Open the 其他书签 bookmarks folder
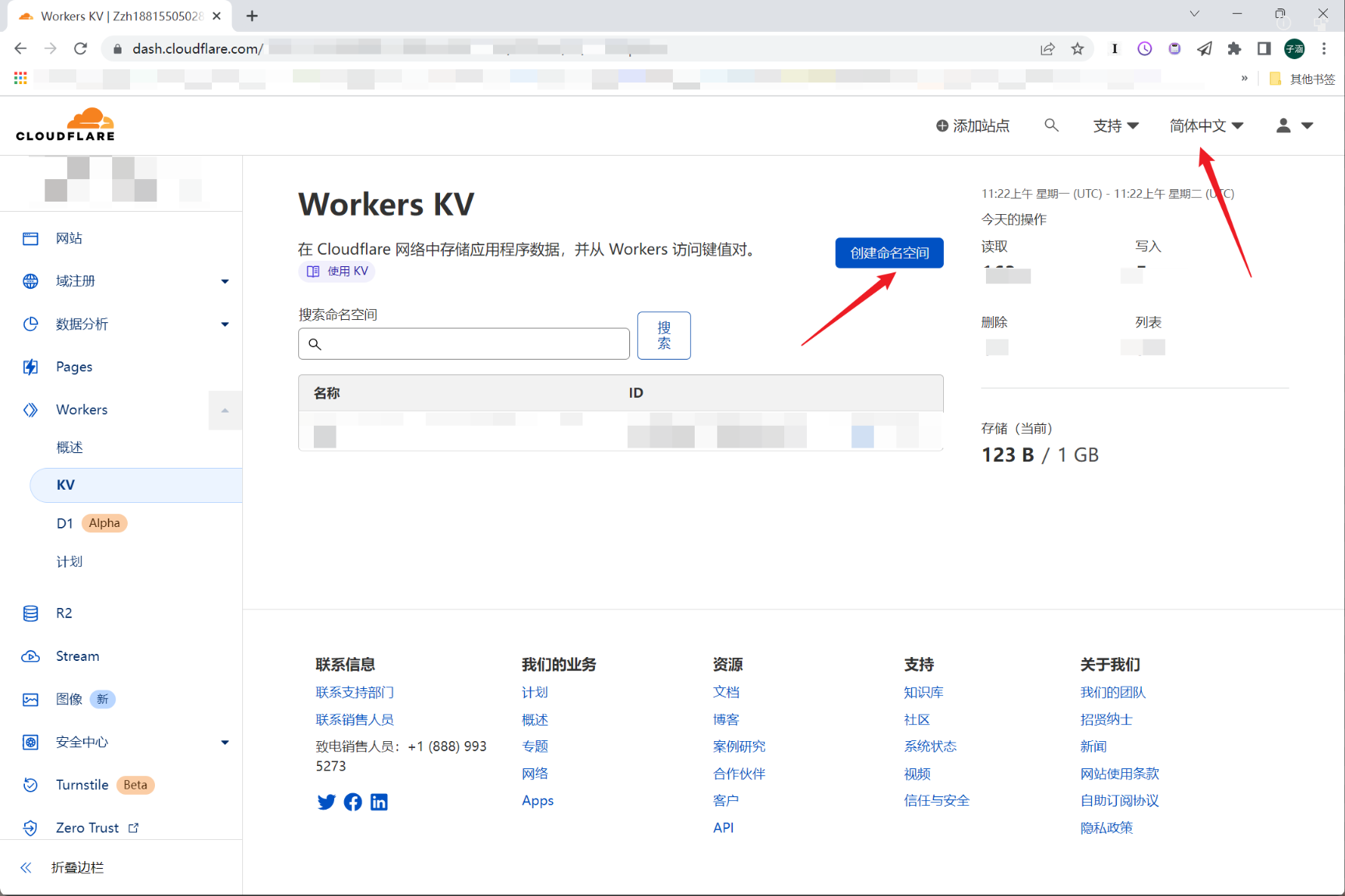This screenshot has height=896, width=1345. (1302, 79)
